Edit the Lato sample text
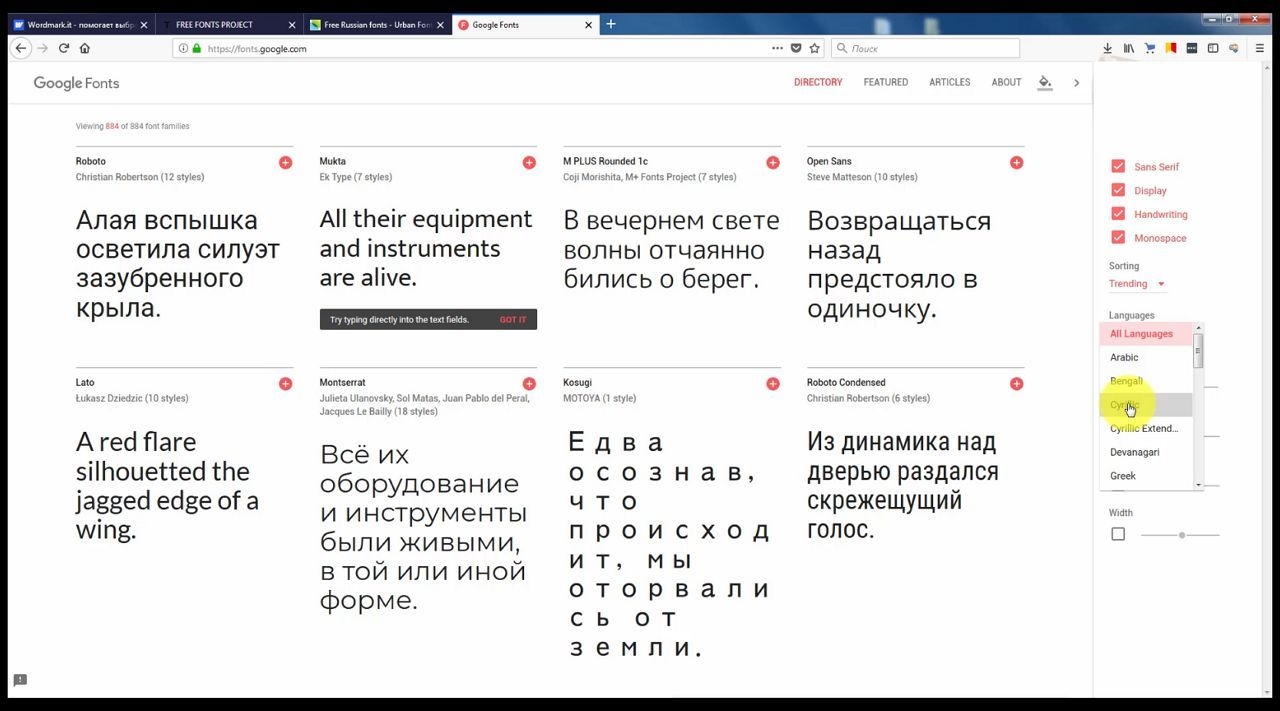Viewport: 1280px width, 711px height. click(x=167, y=486)
